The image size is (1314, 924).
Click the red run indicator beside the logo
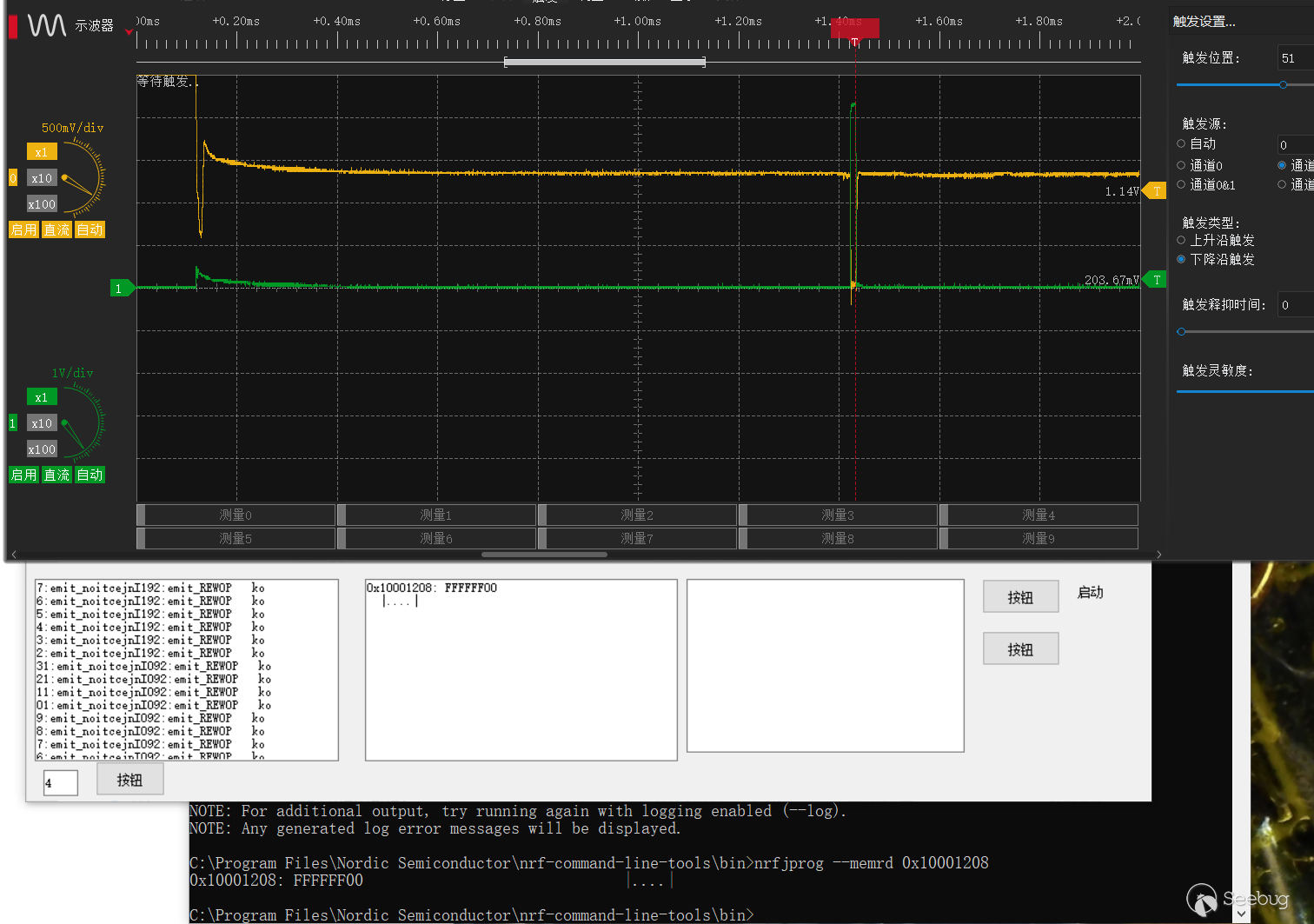(x=13, y=26)
